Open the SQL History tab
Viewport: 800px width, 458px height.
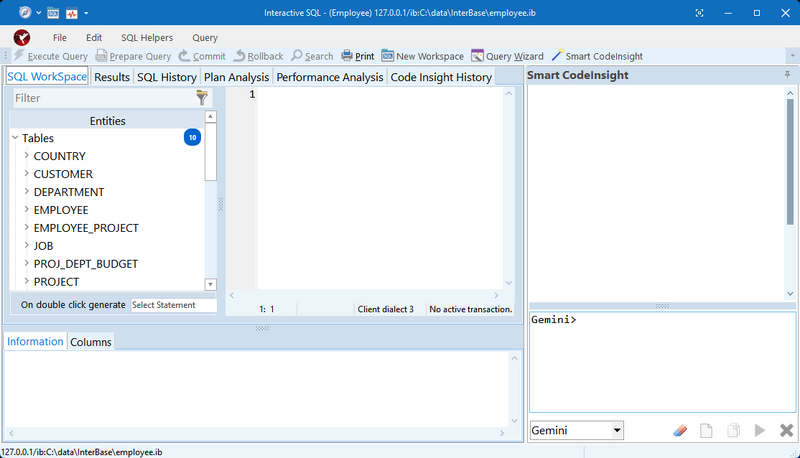(167, 77)
